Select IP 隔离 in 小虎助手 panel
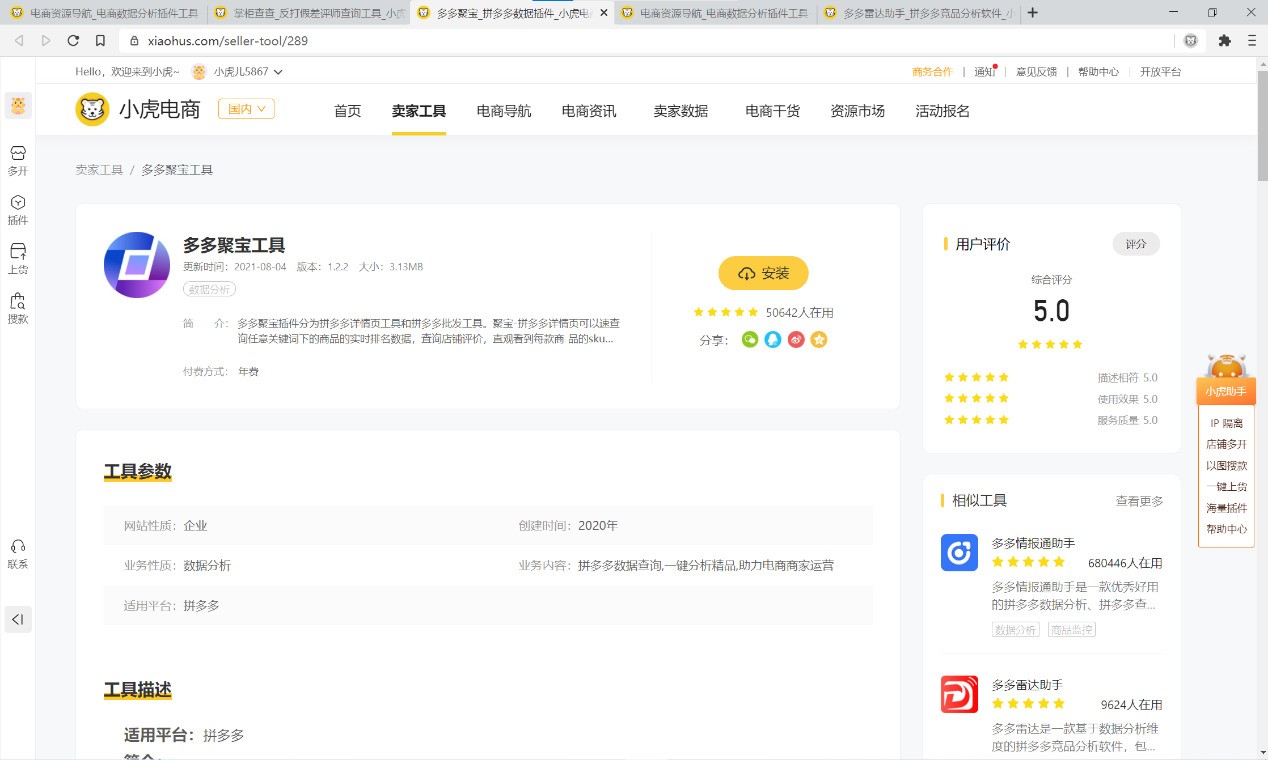The width and height of the screenshot is (1268, 760). click(x=1226, y=423)
